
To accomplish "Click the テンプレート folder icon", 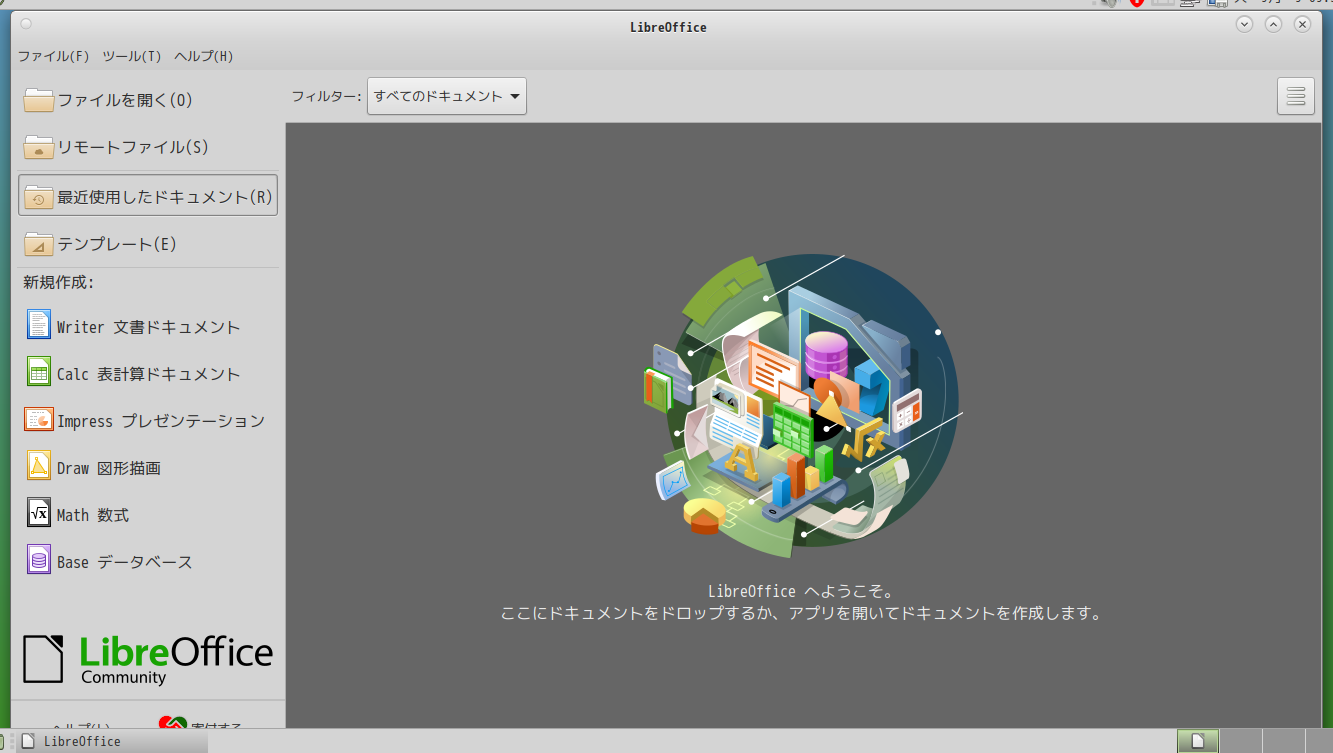I will 39,244.
